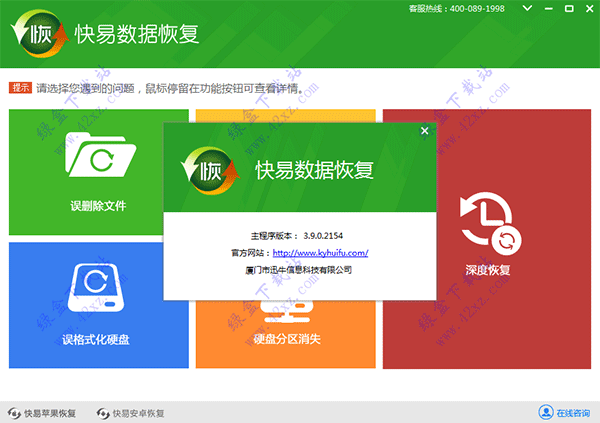Click the version number 3.9.0.2154
This screenshot has width=600, height=423.
coord(323,236)
